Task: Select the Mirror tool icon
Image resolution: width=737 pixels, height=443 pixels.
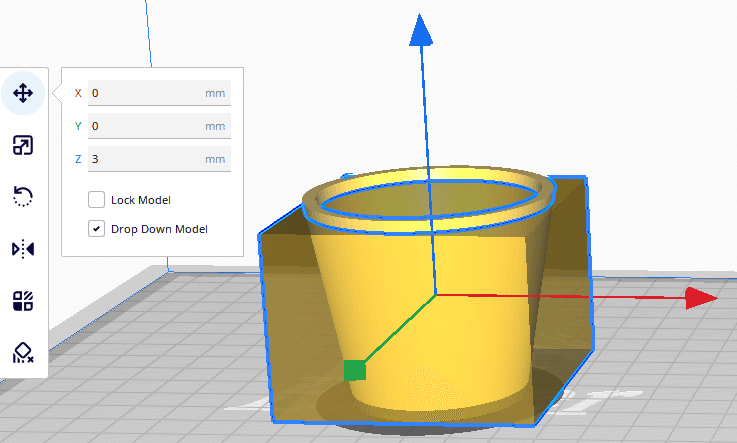Action: pos(23,249)
